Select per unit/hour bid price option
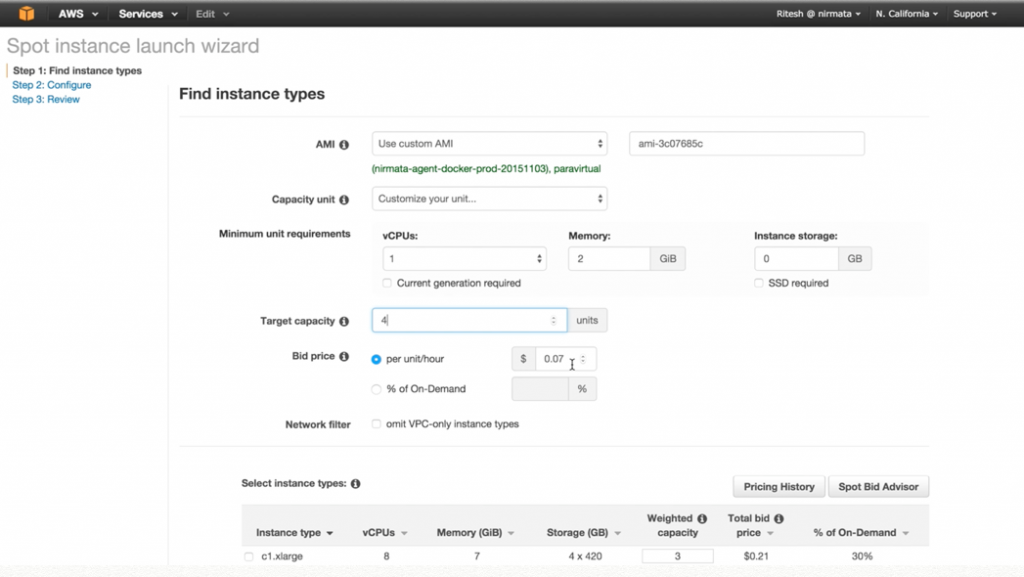 tap(376, 360)
